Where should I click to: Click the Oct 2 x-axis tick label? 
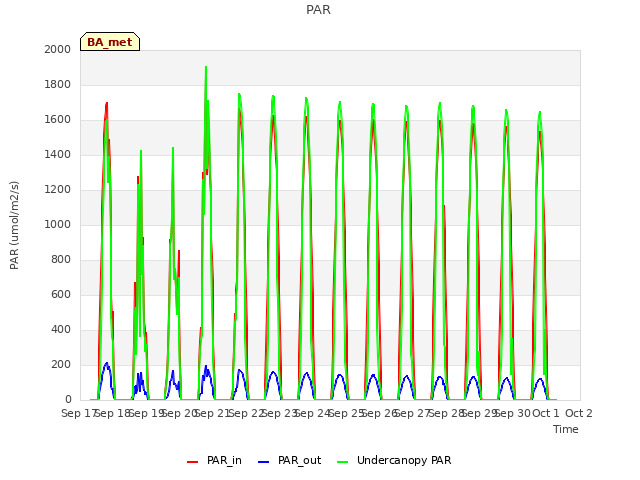pyautogui.click(x=579, y=413)
